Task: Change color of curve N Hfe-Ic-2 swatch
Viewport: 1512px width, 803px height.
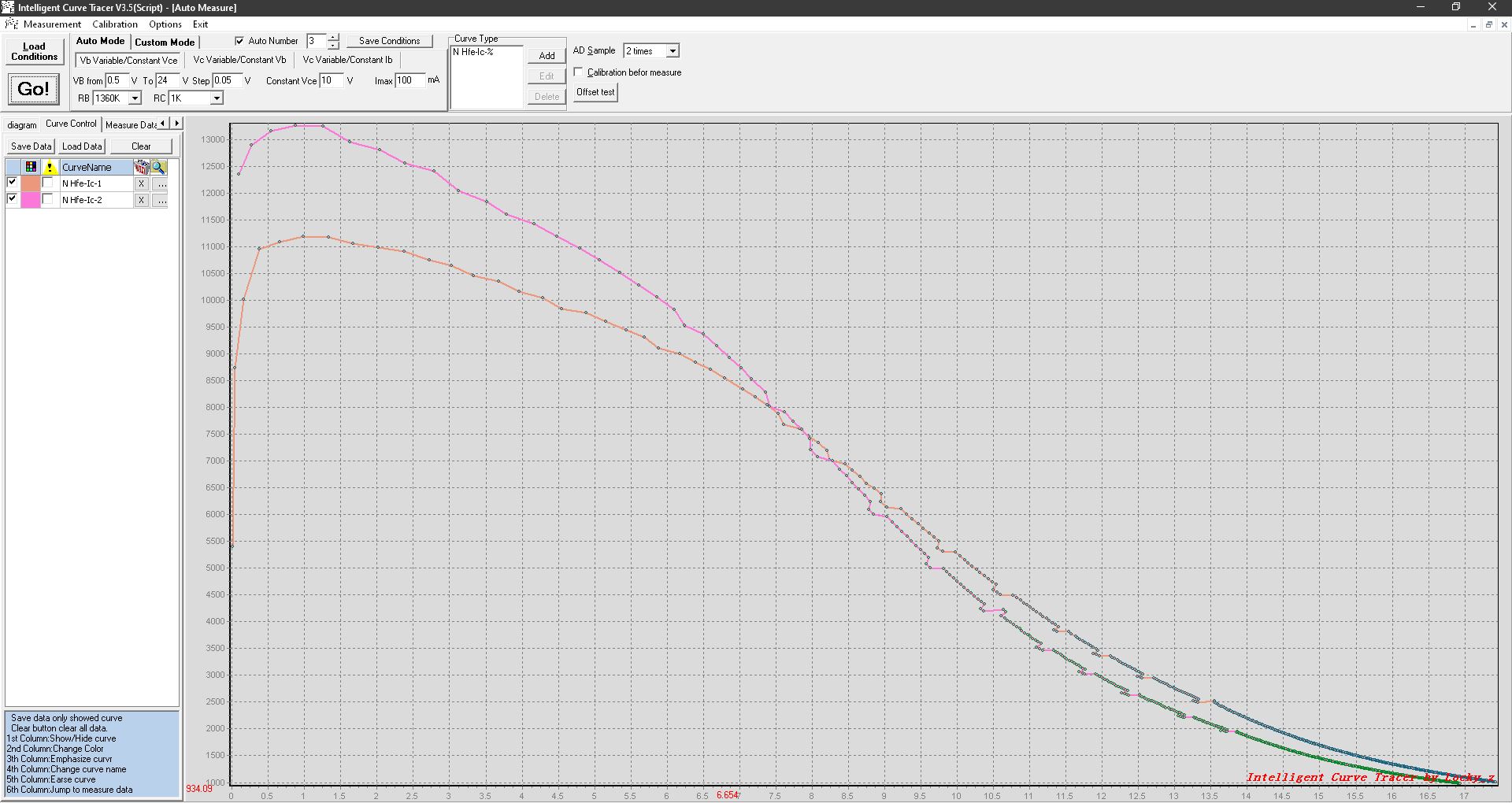Action: [31, 200]
